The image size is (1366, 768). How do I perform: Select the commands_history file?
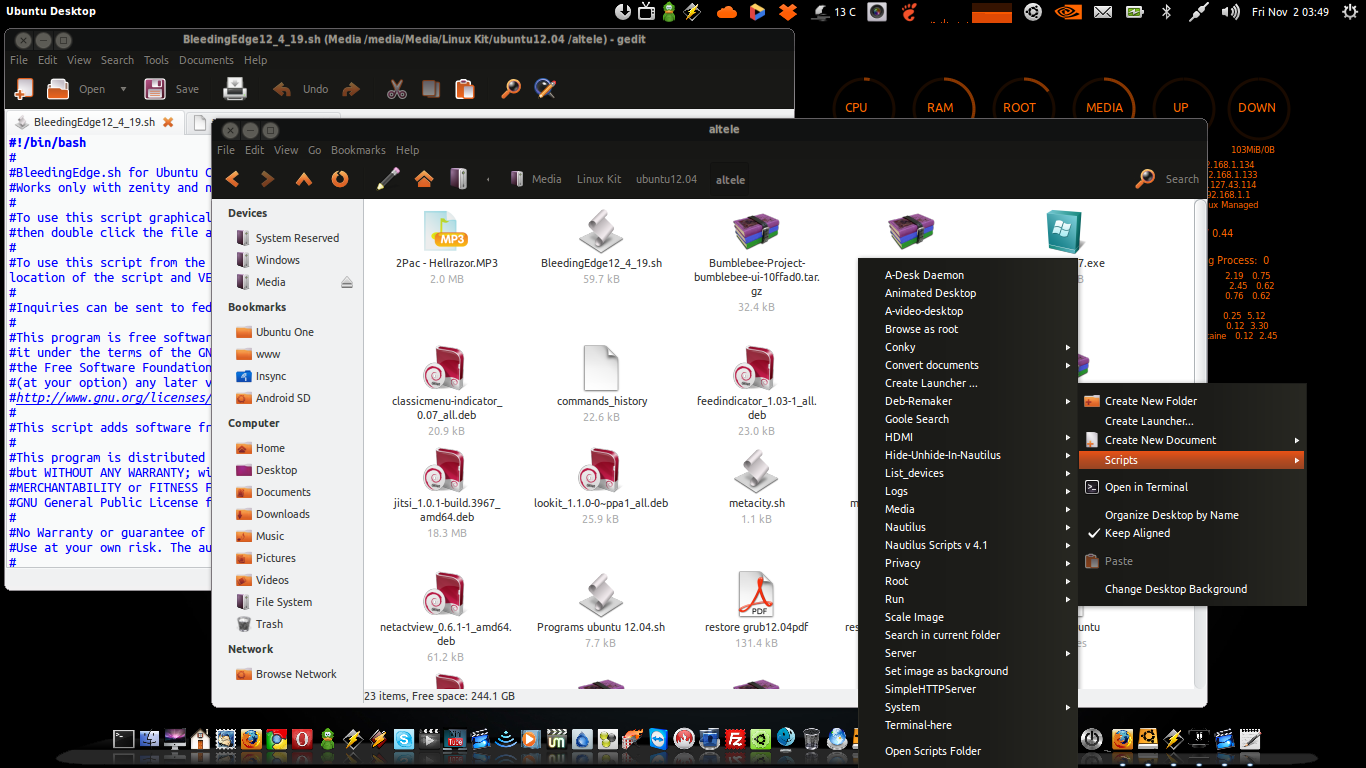602,385
